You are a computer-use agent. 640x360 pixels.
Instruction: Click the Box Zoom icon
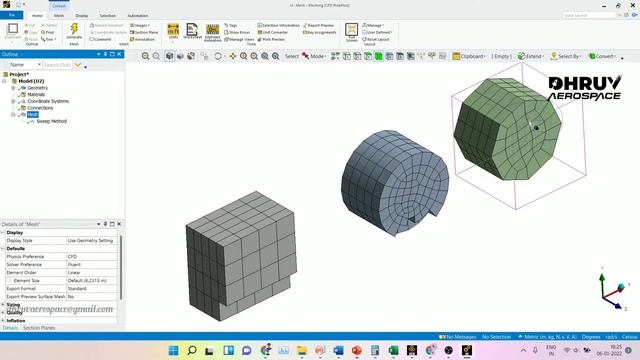pyautogui.click(x=265, y=56)
